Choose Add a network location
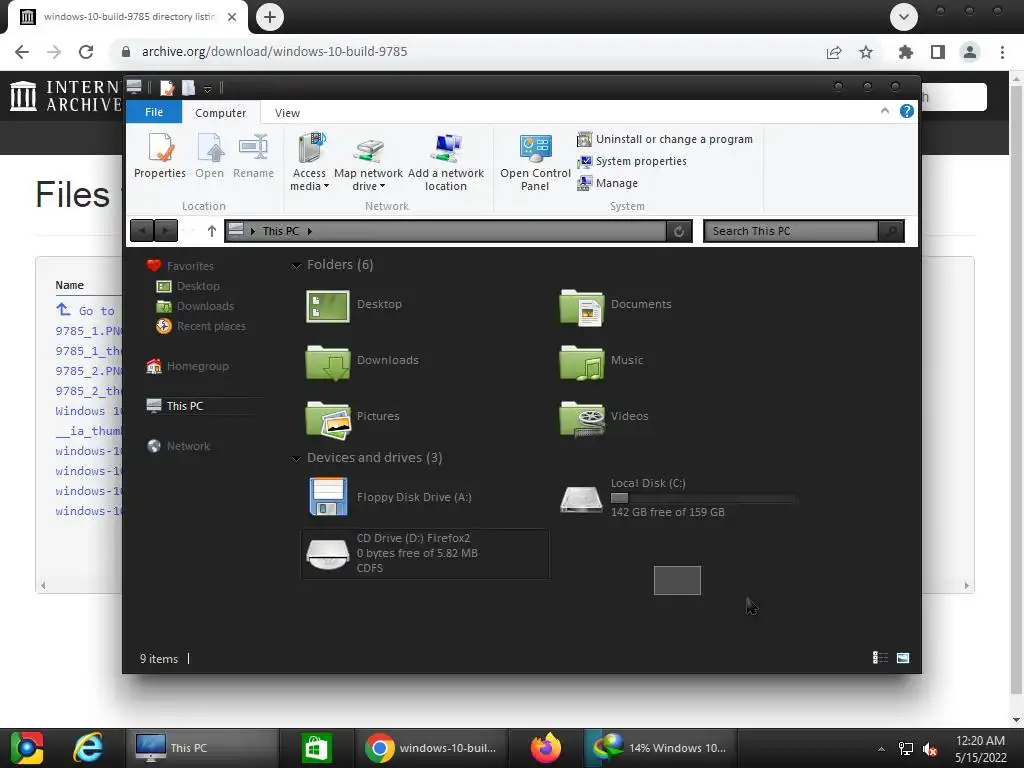 pyautogui.click(x=446, y=161)
